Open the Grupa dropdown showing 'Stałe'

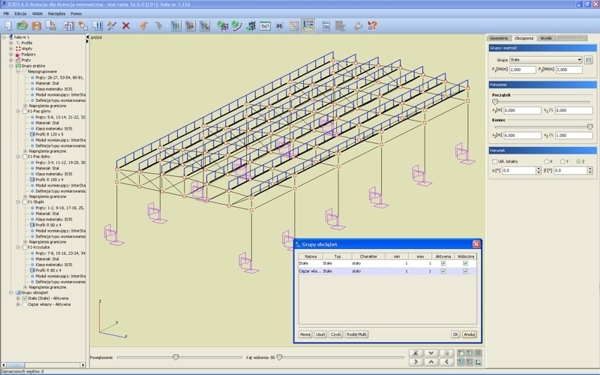point(546,60)
